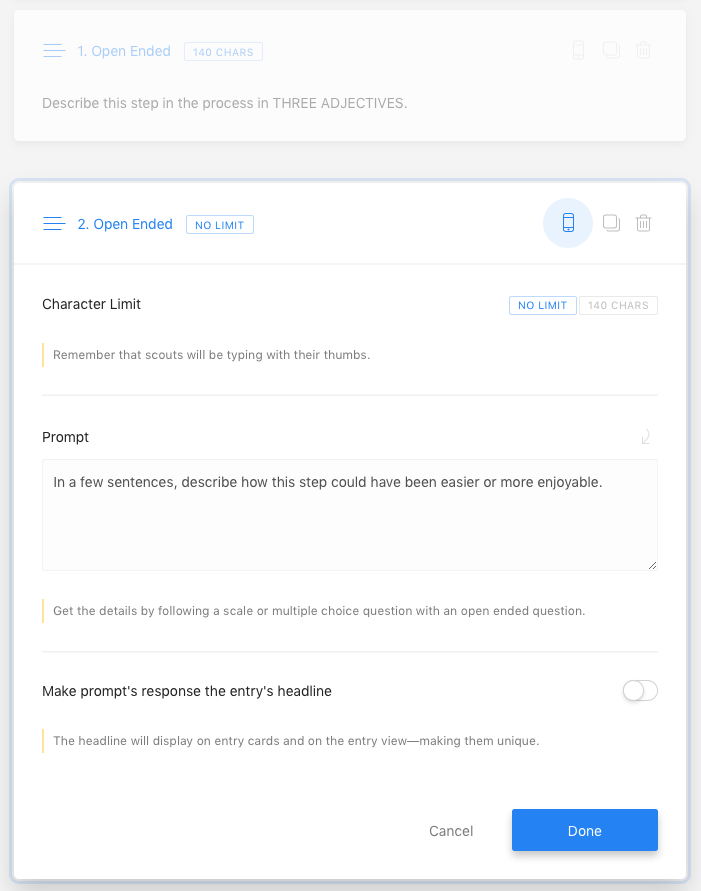This screenshot has height=891, width=701.
Task: Open mobile preview for question 2
Action: click(568, 223)
